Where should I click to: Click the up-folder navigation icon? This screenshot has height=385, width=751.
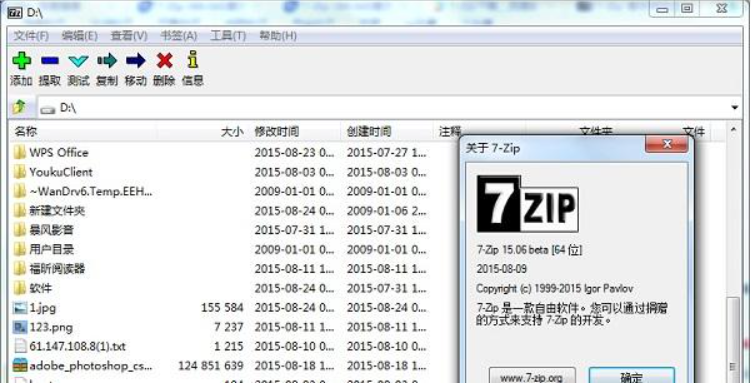19,107
